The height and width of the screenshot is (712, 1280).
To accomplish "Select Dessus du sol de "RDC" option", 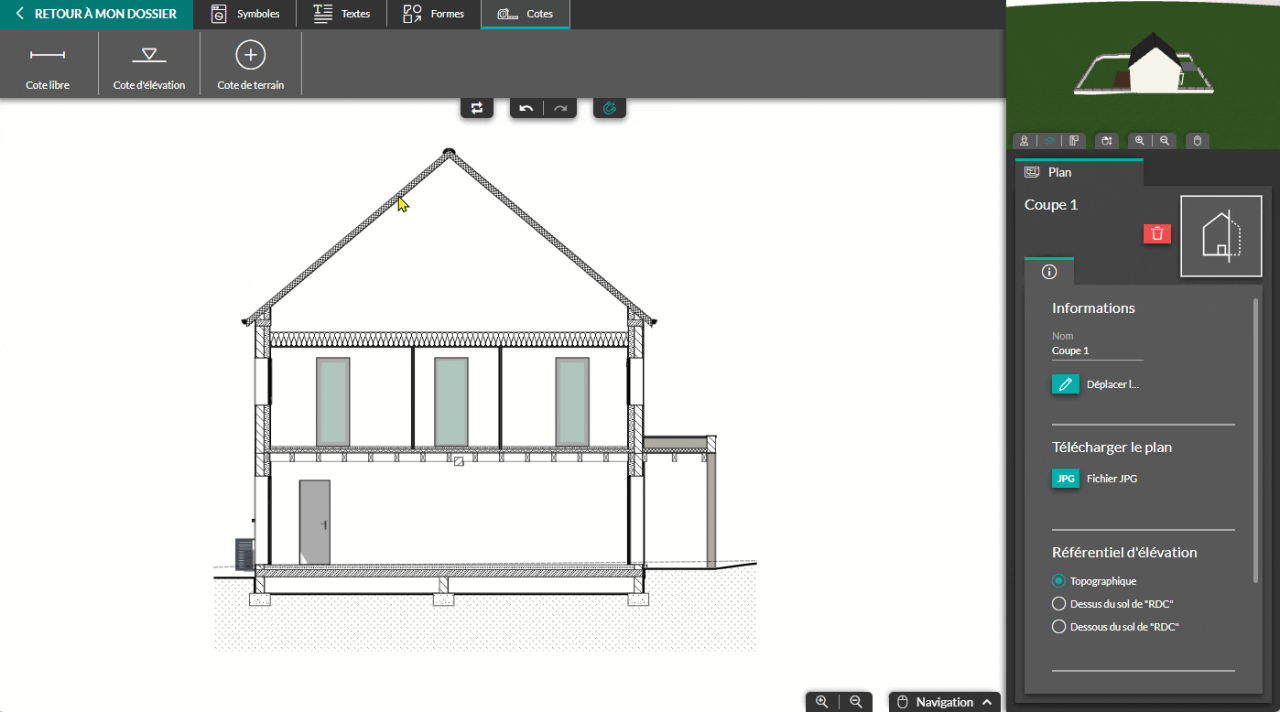I will coord(1059,604).
